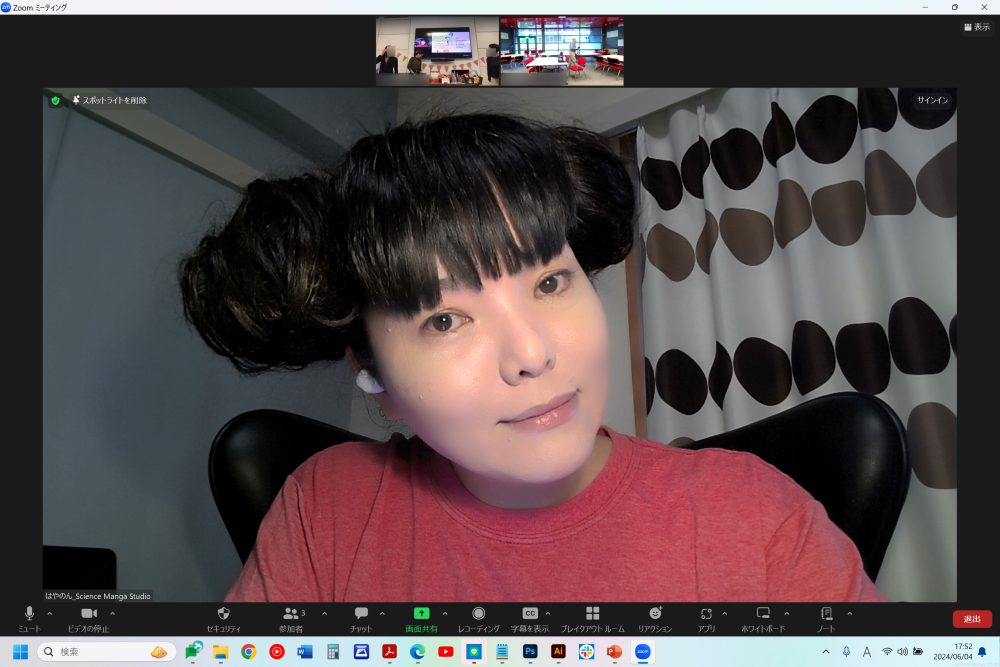Open Show Captions (字幕を表示) CC item
Screen dimensions: 1000x667
point(530,614)
